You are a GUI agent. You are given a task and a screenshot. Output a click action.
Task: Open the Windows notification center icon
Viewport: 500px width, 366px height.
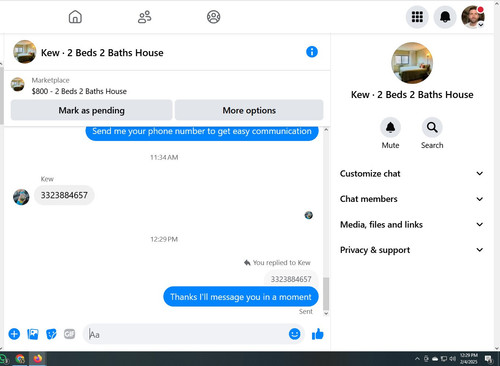point(489,359)
